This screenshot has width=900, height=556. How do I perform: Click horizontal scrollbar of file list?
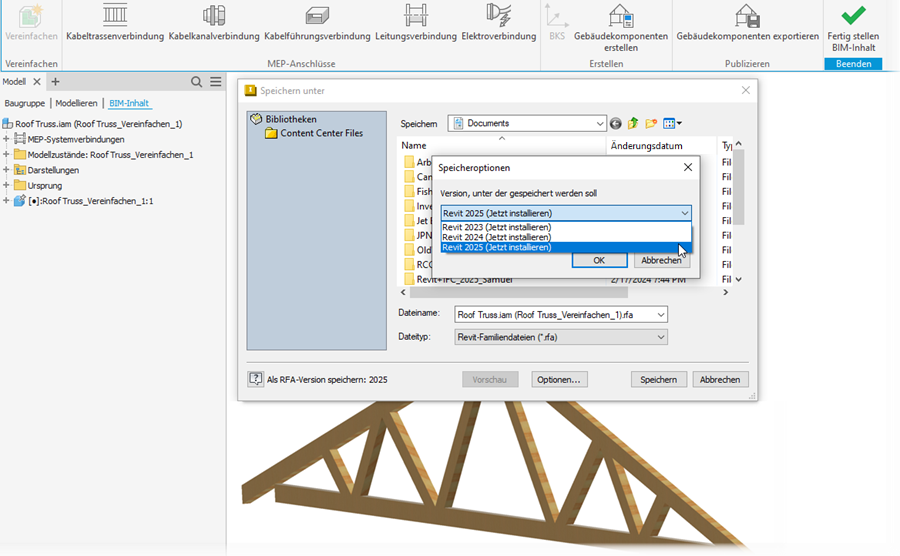[x=519, y=293]
